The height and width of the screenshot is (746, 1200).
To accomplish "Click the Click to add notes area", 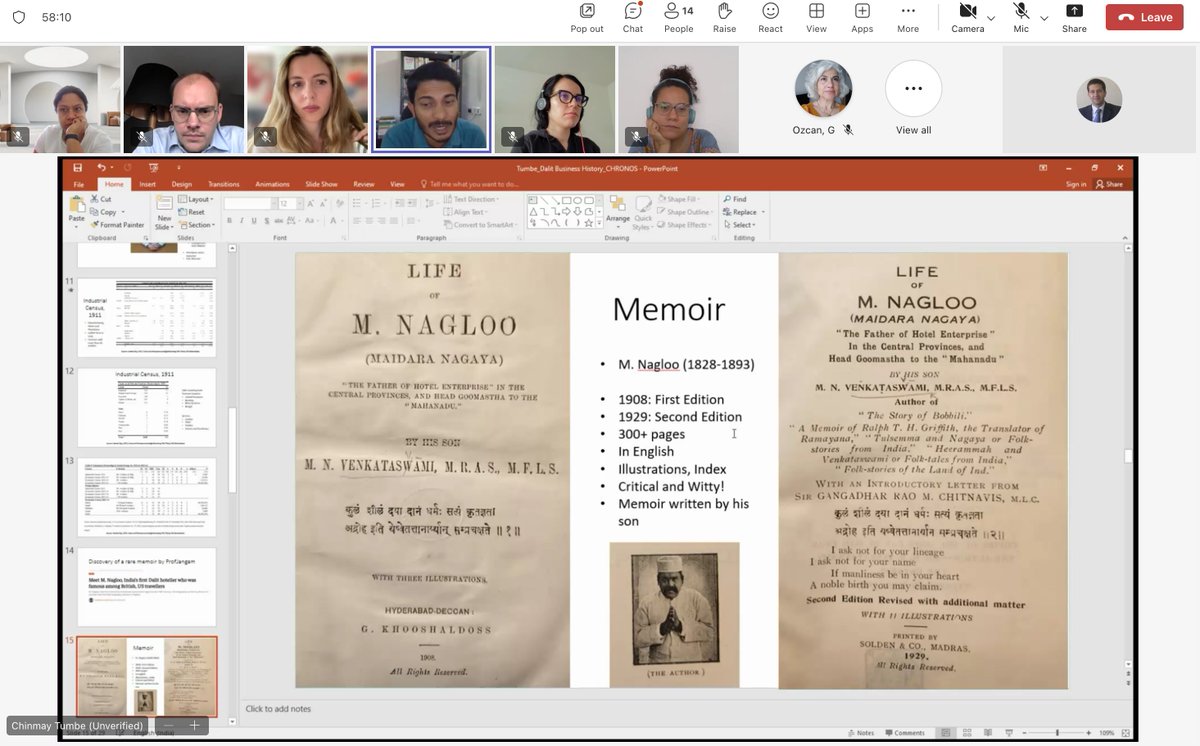I will coord(278,709).
